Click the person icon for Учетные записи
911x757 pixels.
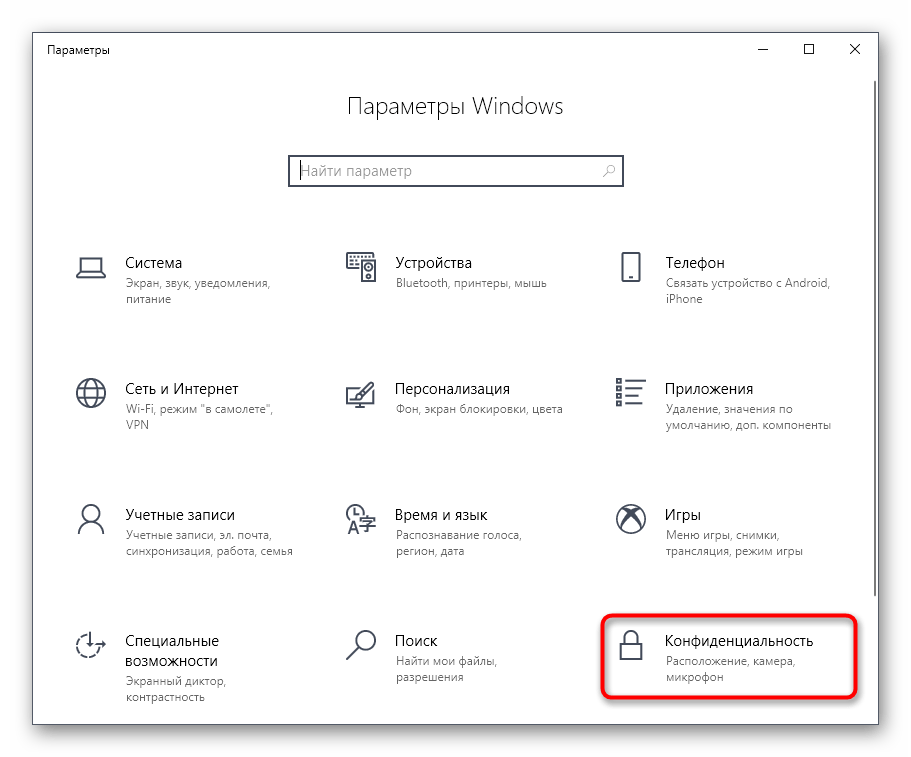[91, 519]
